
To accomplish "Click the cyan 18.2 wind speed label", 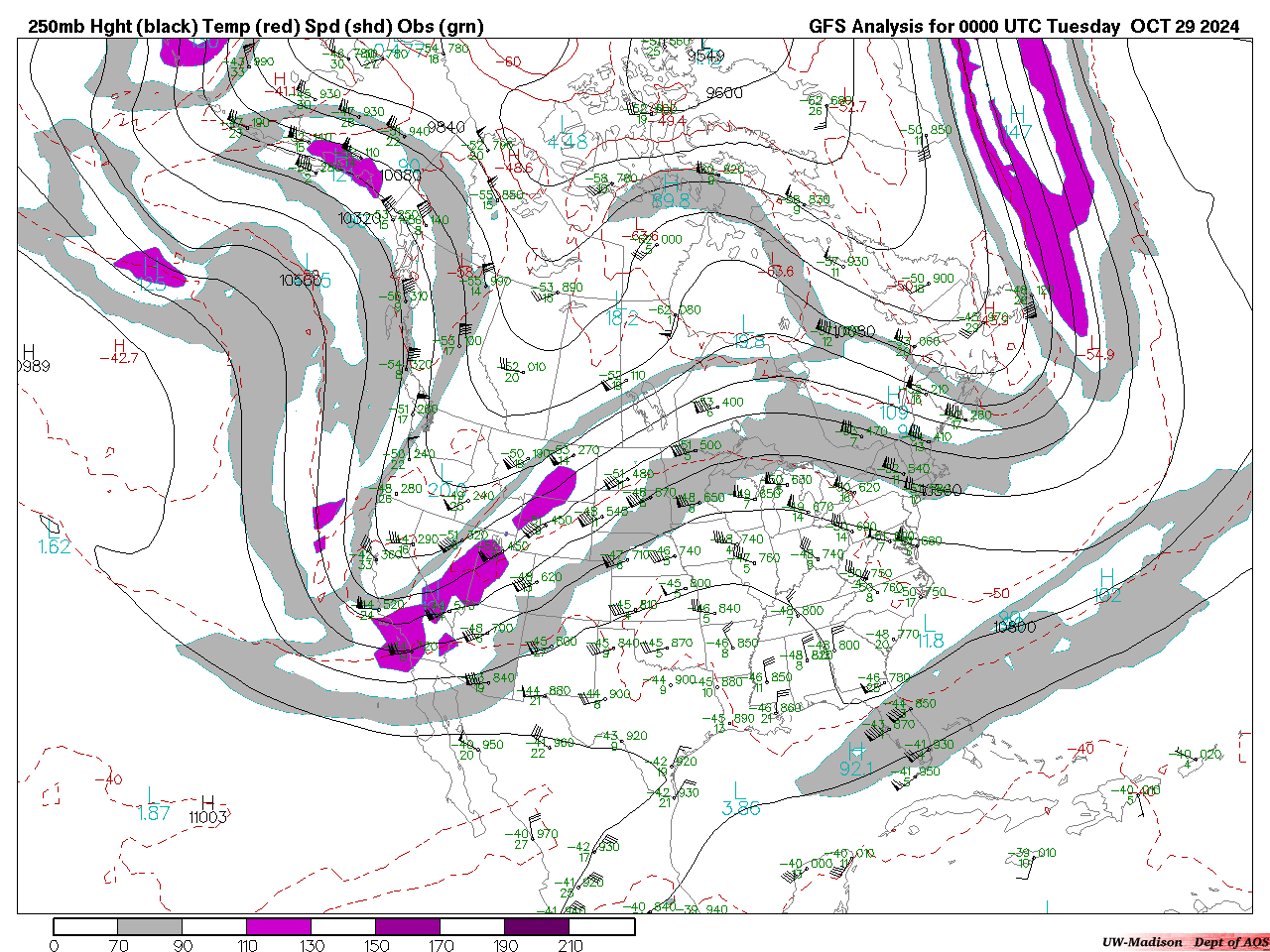I will 622,318.
